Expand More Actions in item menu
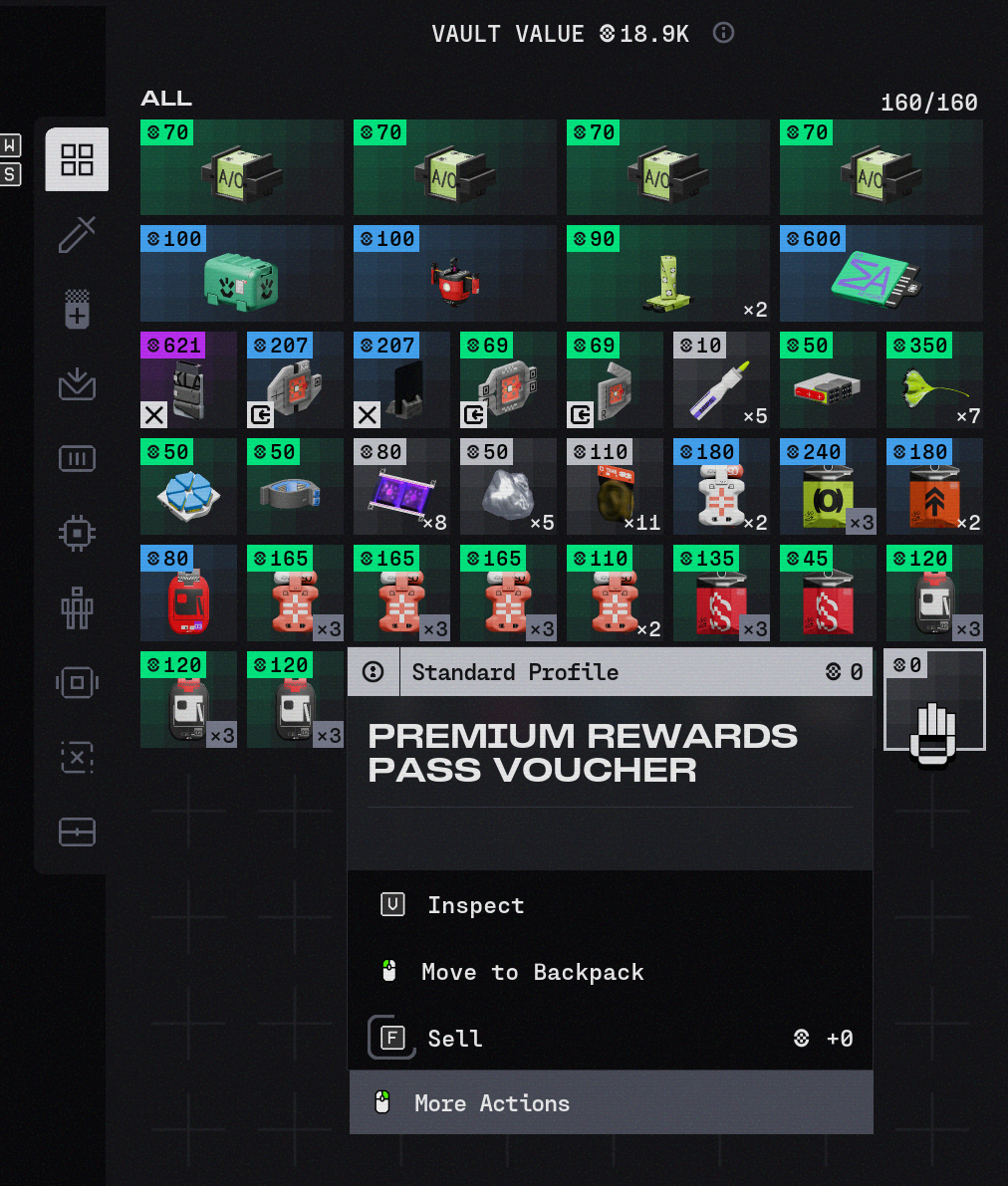The height and width of the screenshot is (1186, 1008). [x=611, y=1102]
